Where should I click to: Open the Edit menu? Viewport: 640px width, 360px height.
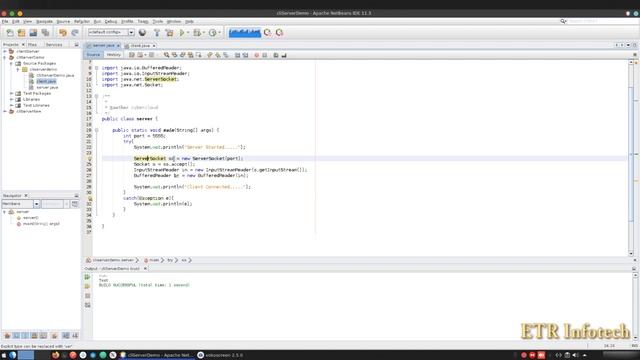(16, 21)
